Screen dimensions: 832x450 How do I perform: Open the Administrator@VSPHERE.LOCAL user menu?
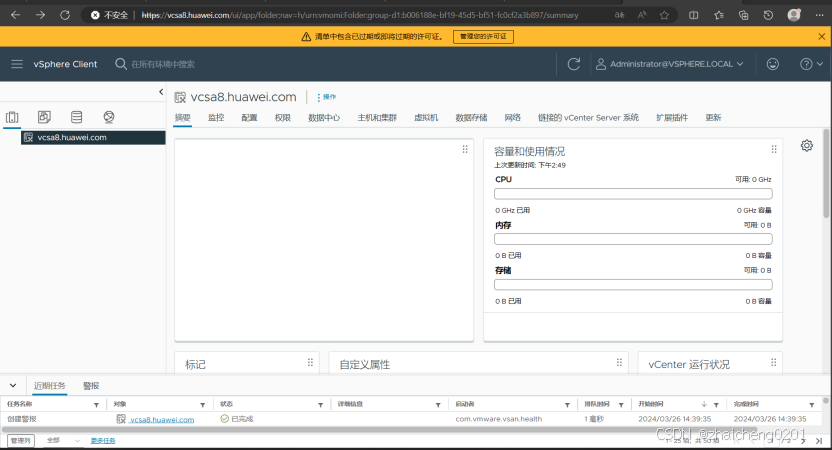[670, 64]
